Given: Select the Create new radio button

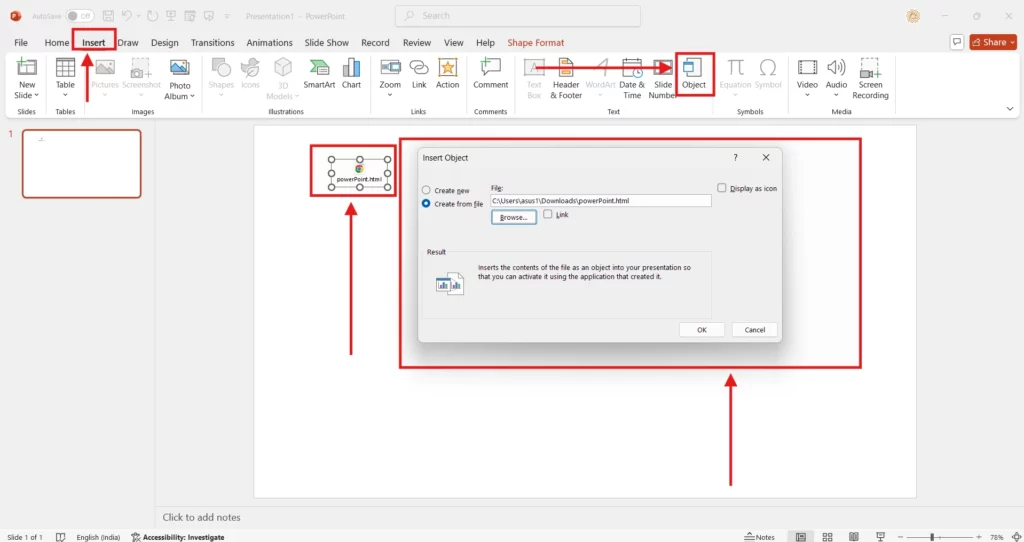Looking at the screenshot, I should 427,190.
